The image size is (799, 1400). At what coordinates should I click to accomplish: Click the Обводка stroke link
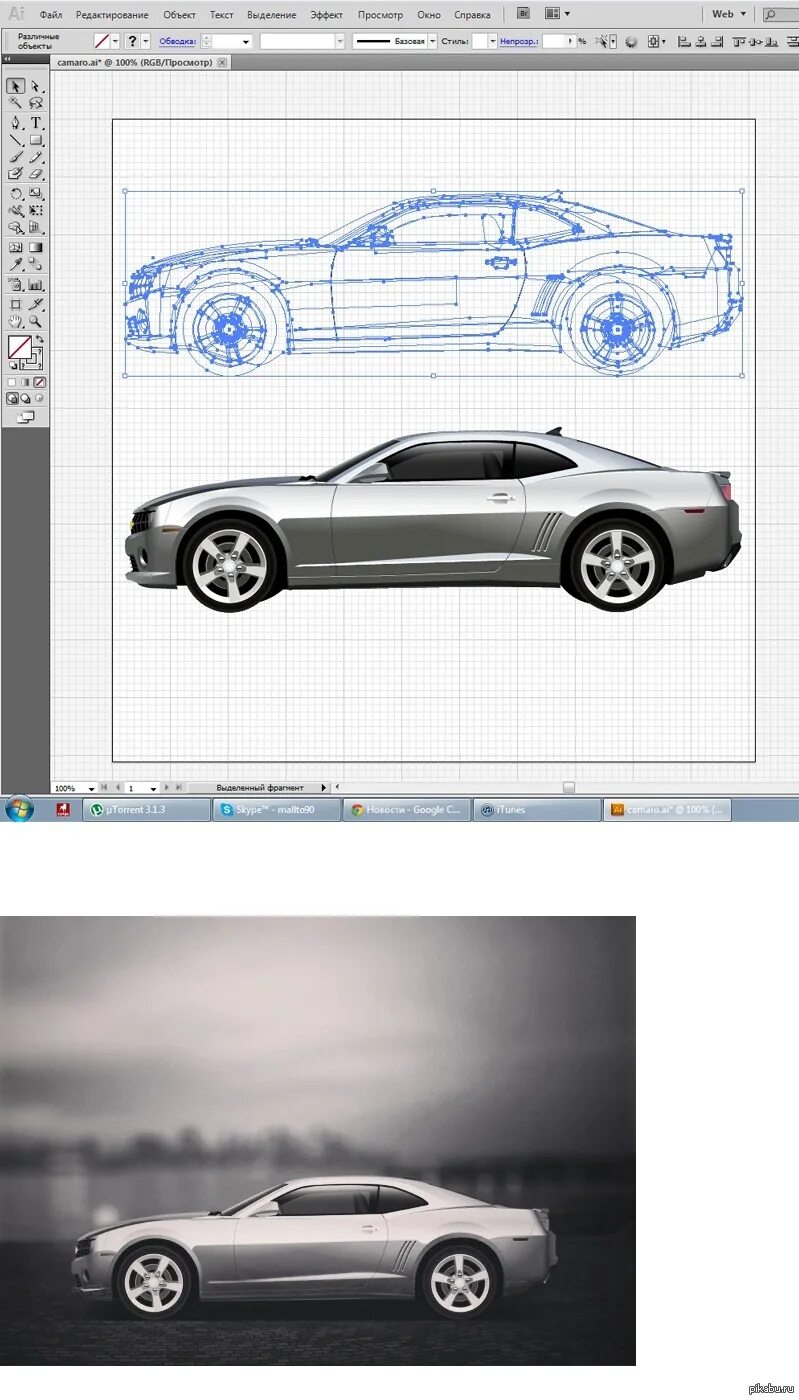(x=177, y=42)
